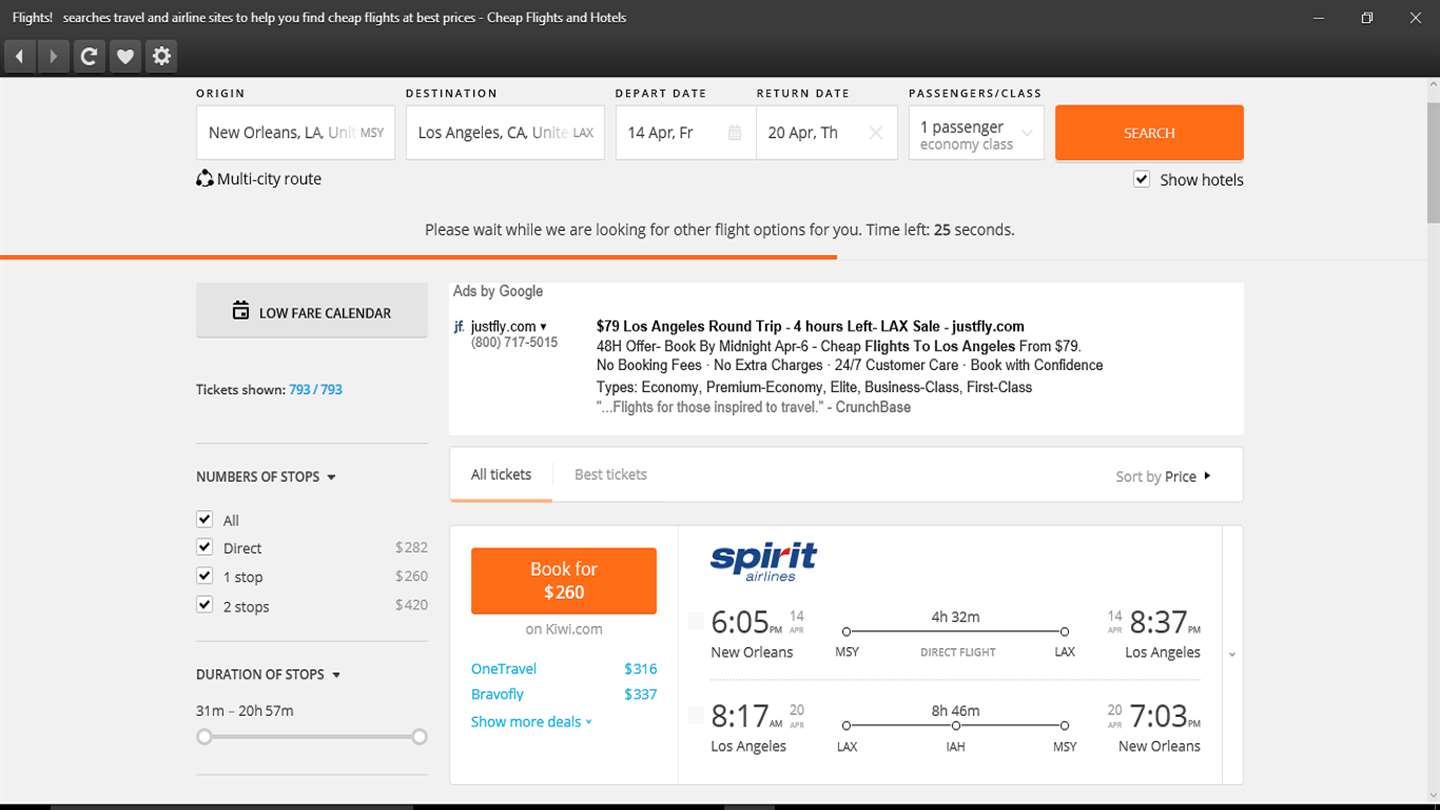The image size is (1440, 810).
Task: Tick the box beside 8:17 return flight
Action: (696, 715)
